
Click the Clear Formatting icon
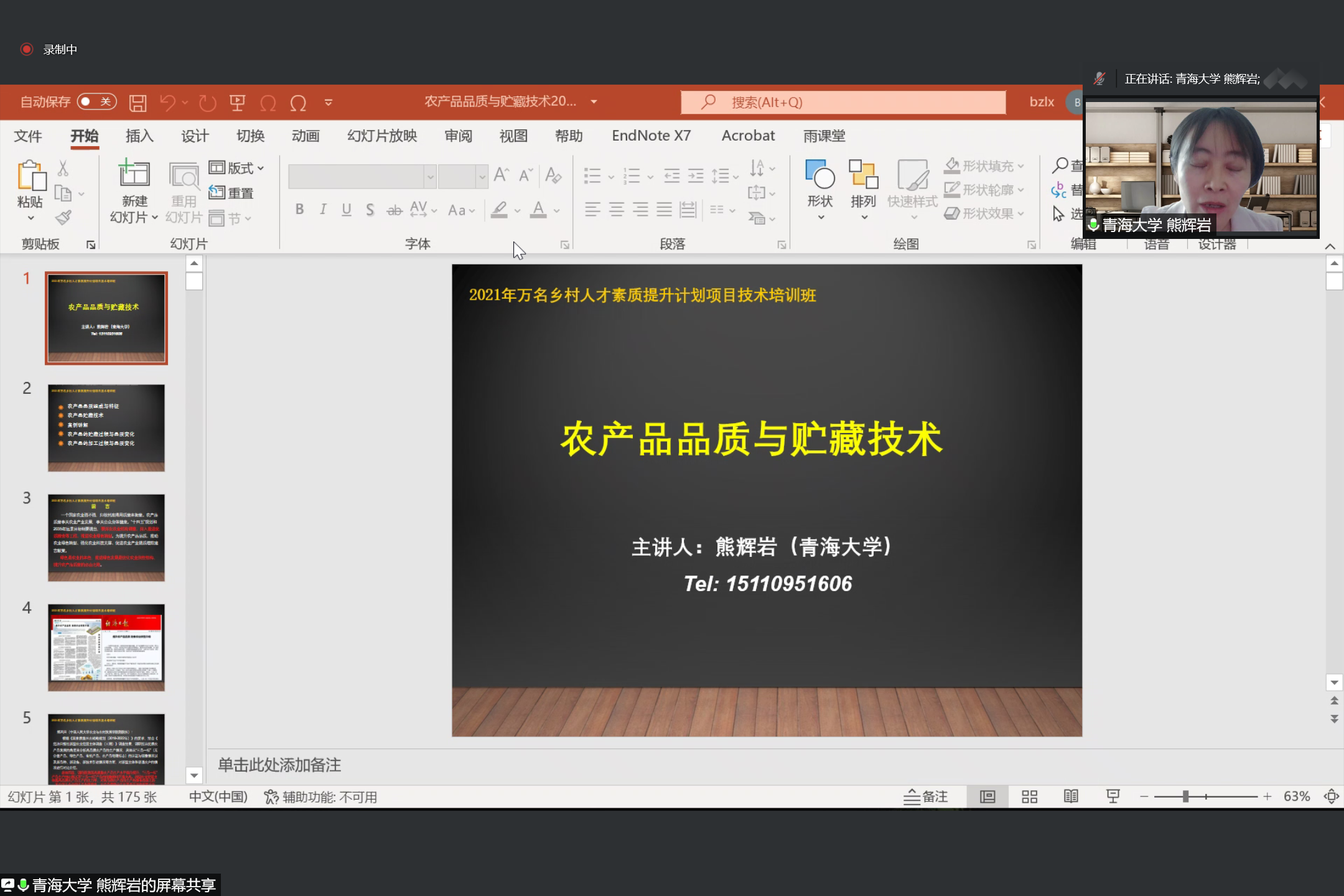click(x=553, y=175)
